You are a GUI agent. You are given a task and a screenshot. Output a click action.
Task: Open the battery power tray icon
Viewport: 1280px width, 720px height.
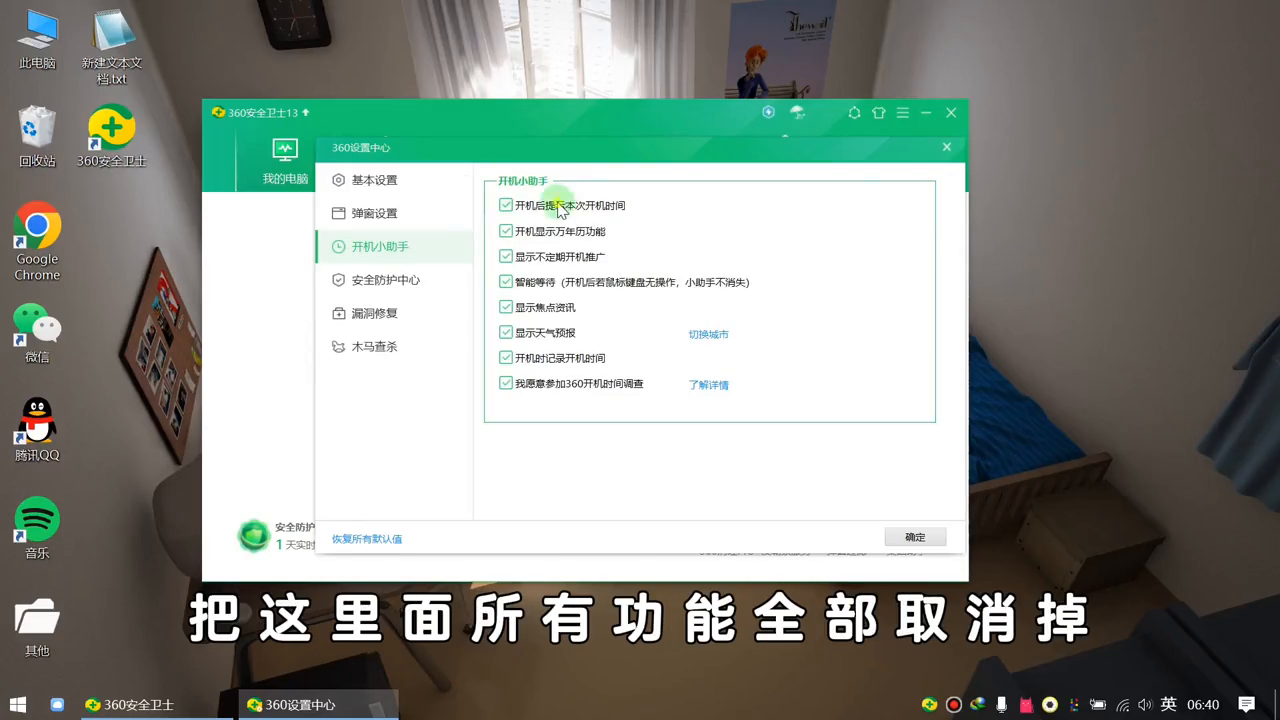click(1098, 705)
